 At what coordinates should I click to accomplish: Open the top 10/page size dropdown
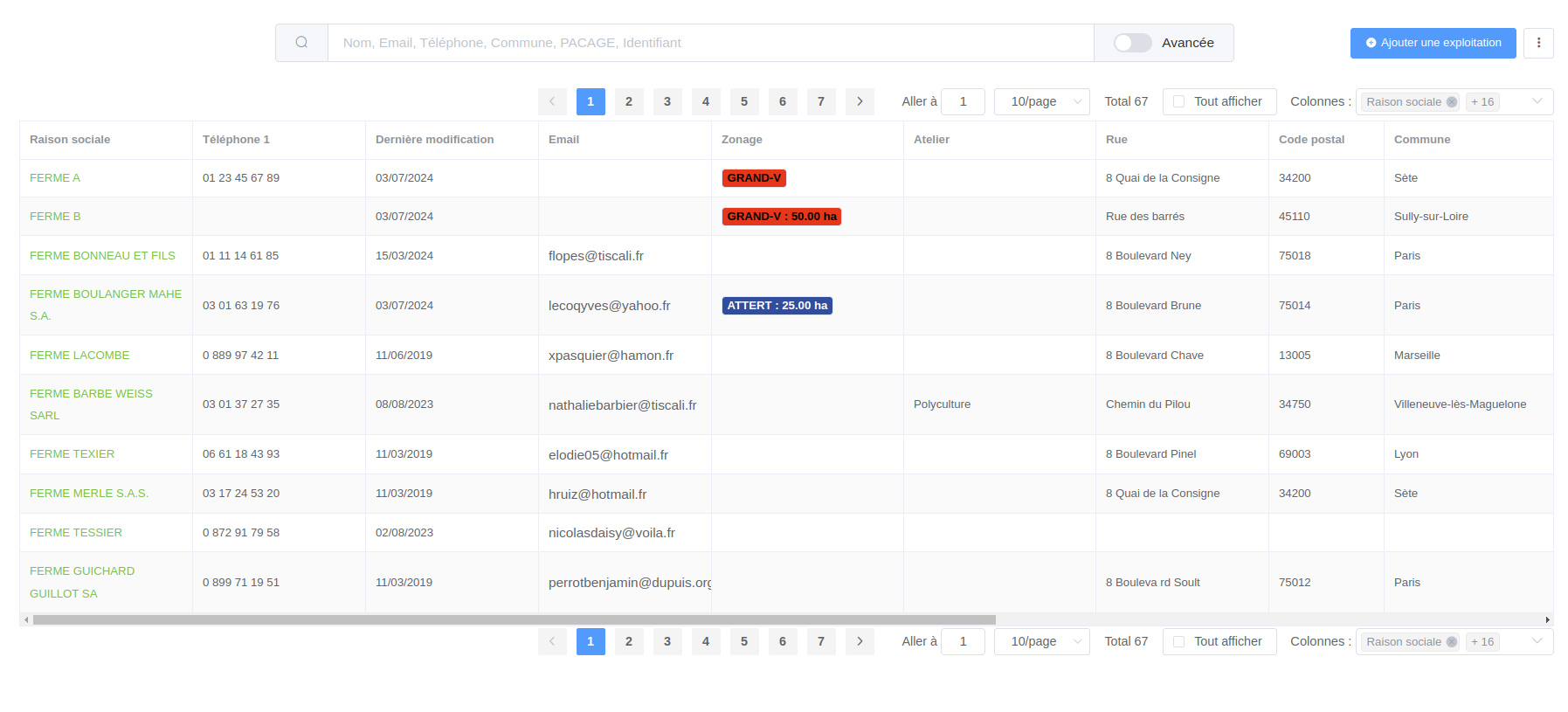pyautogui.click(x=1042, y=101)
